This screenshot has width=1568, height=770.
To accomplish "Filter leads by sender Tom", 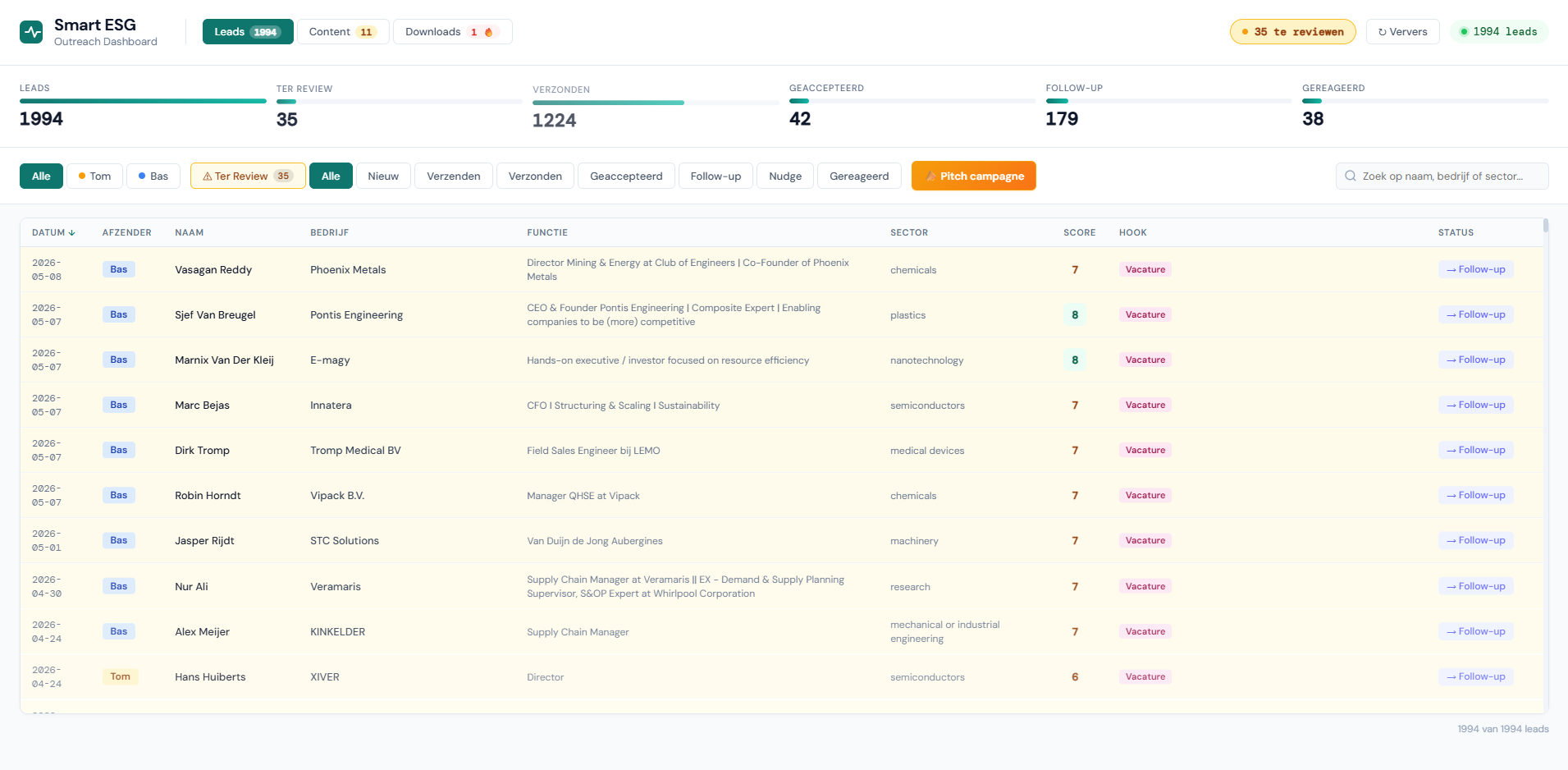I will [x=94, y=176].
